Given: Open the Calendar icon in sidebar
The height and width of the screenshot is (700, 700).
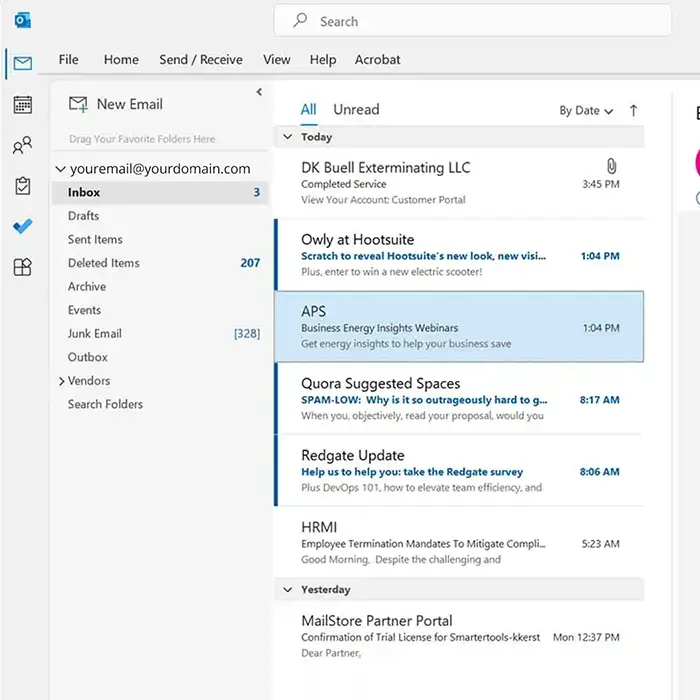Looking at the screenshot, I should [22, 104].
